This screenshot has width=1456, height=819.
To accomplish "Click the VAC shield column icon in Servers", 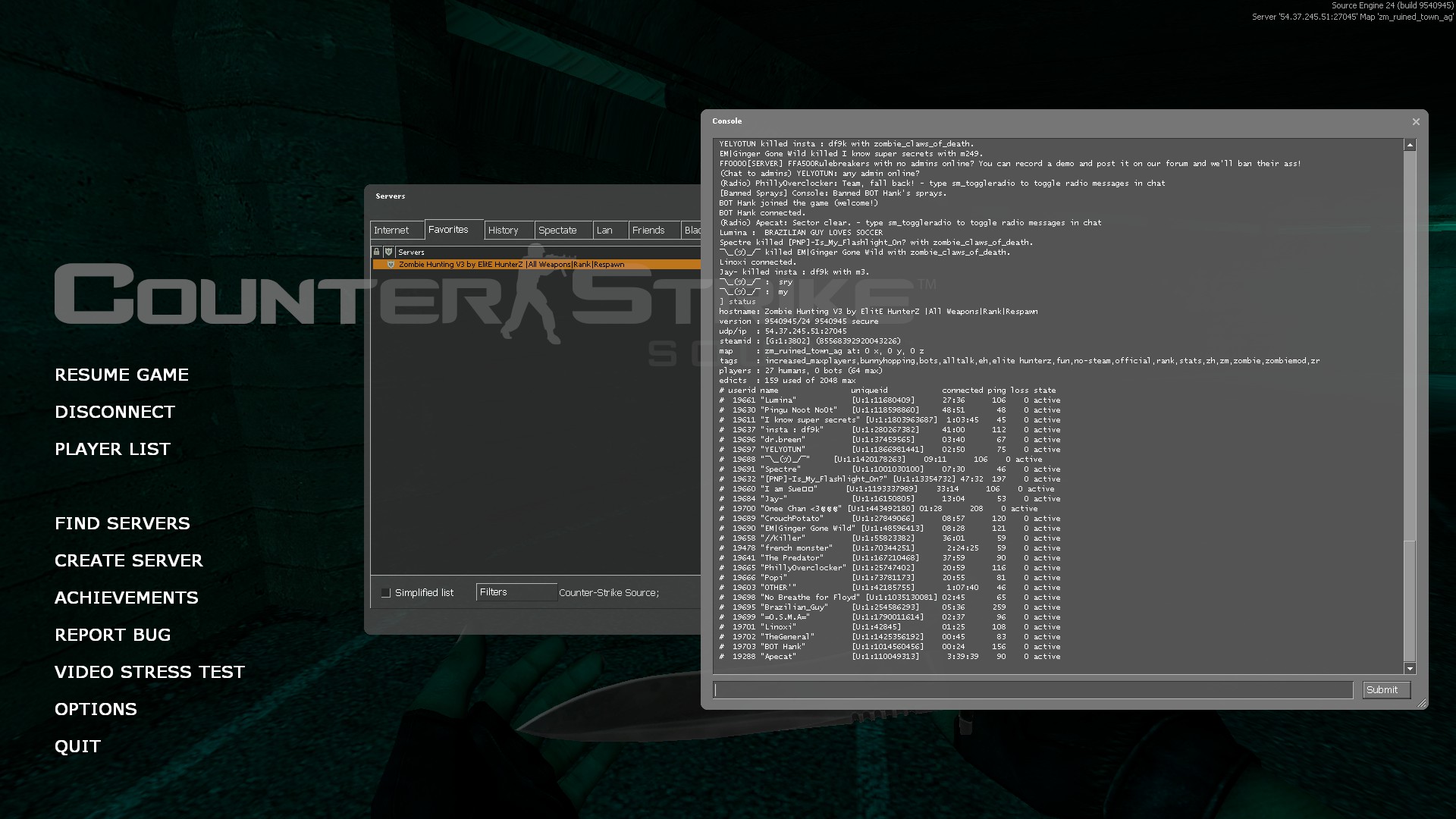I will [388, 252].
